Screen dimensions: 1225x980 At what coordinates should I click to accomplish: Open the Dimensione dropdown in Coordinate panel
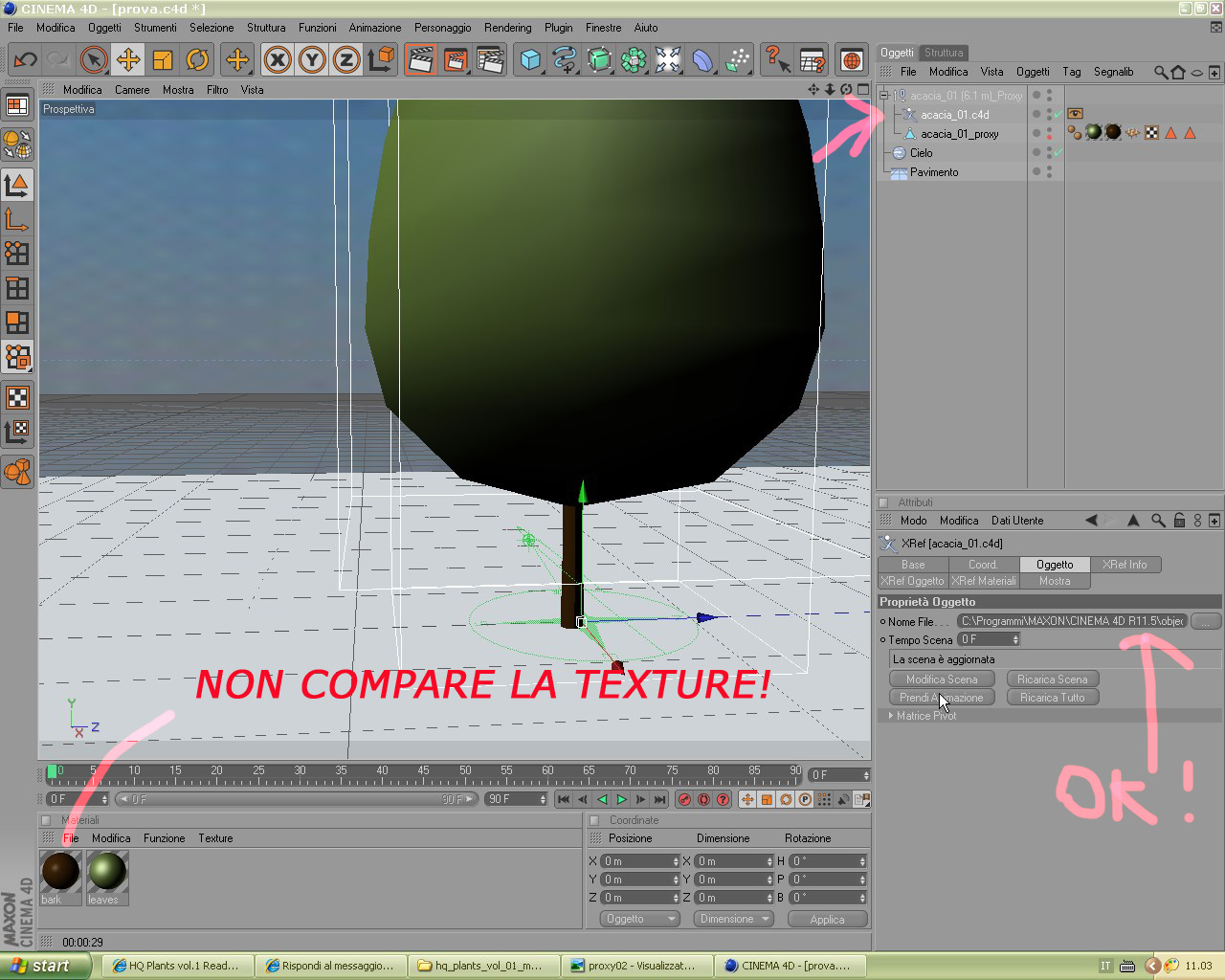click(733, 919)
